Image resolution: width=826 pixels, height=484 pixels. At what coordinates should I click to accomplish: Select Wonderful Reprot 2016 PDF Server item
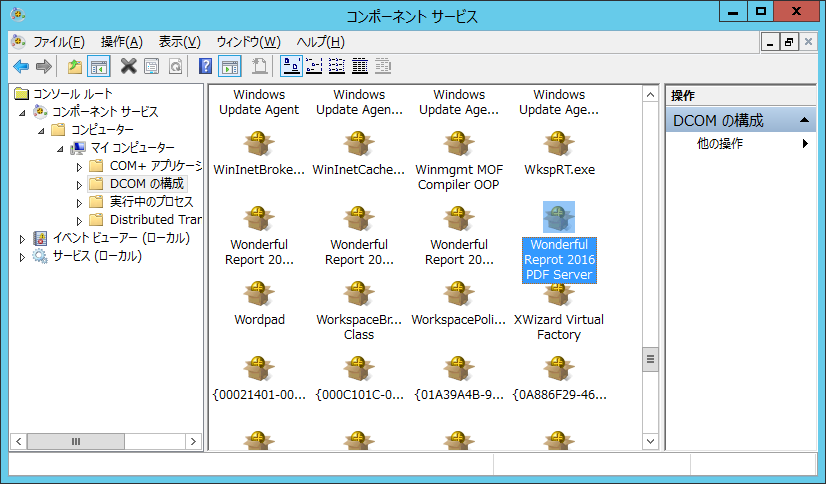tap(559, 242)
